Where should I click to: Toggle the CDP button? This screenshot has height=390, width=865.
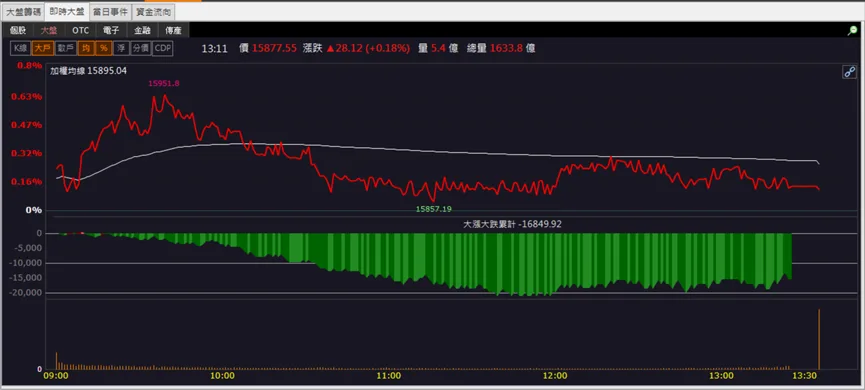click(162, 49)
